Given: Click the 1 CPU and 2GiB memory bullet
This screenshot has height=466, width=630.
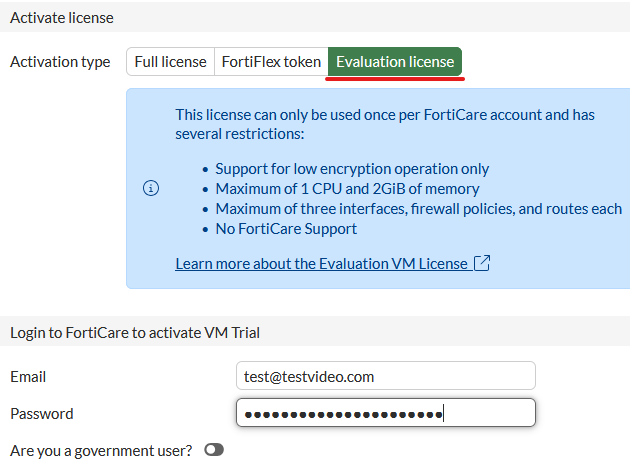Looking at the screenshot, I should point(347,189).
